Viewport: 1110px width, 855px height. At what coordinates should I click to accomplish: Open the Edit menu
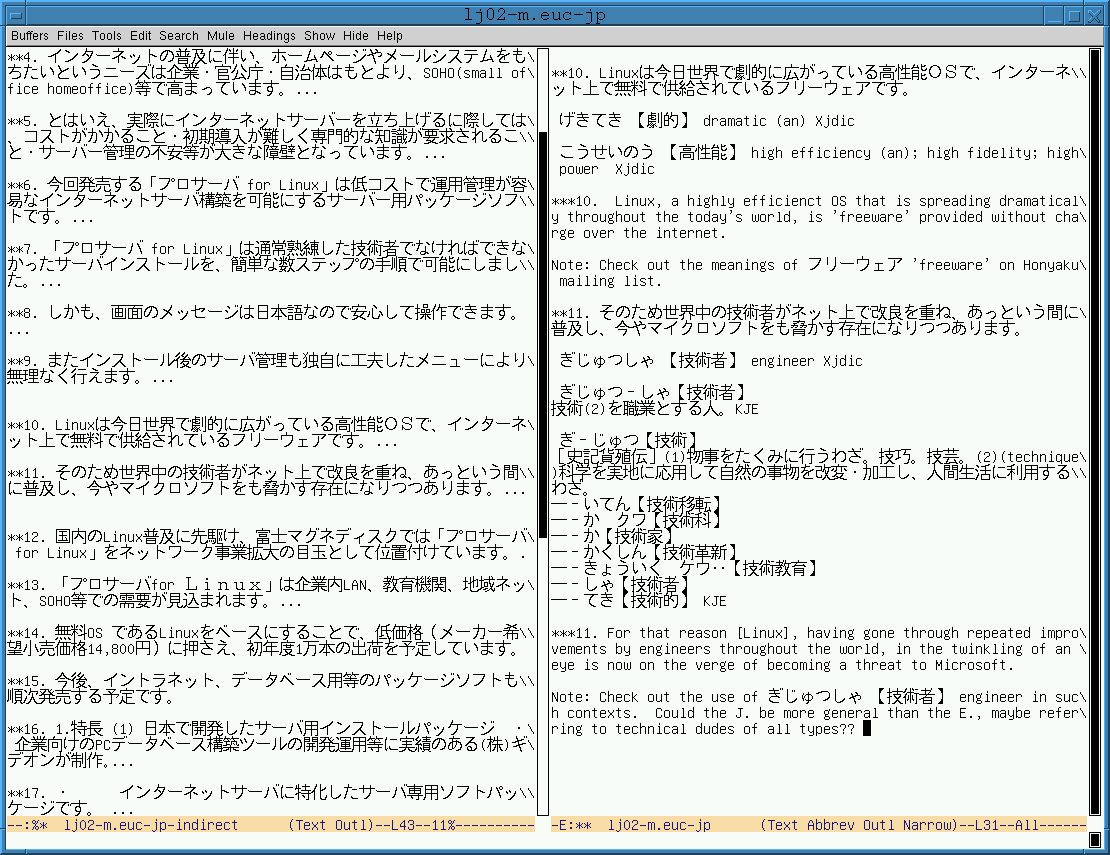click(141, 35)
